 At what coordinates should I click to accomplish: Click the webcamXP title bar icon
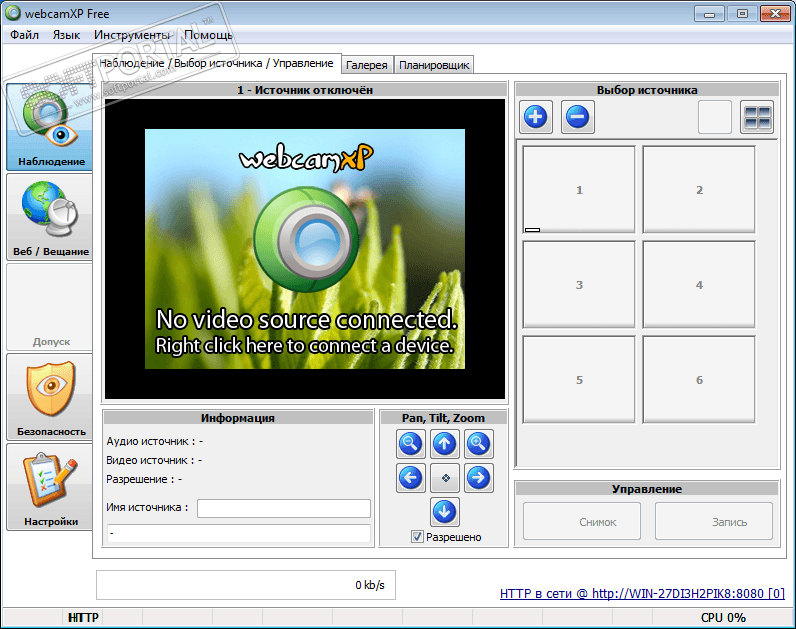tap(13, 13)
